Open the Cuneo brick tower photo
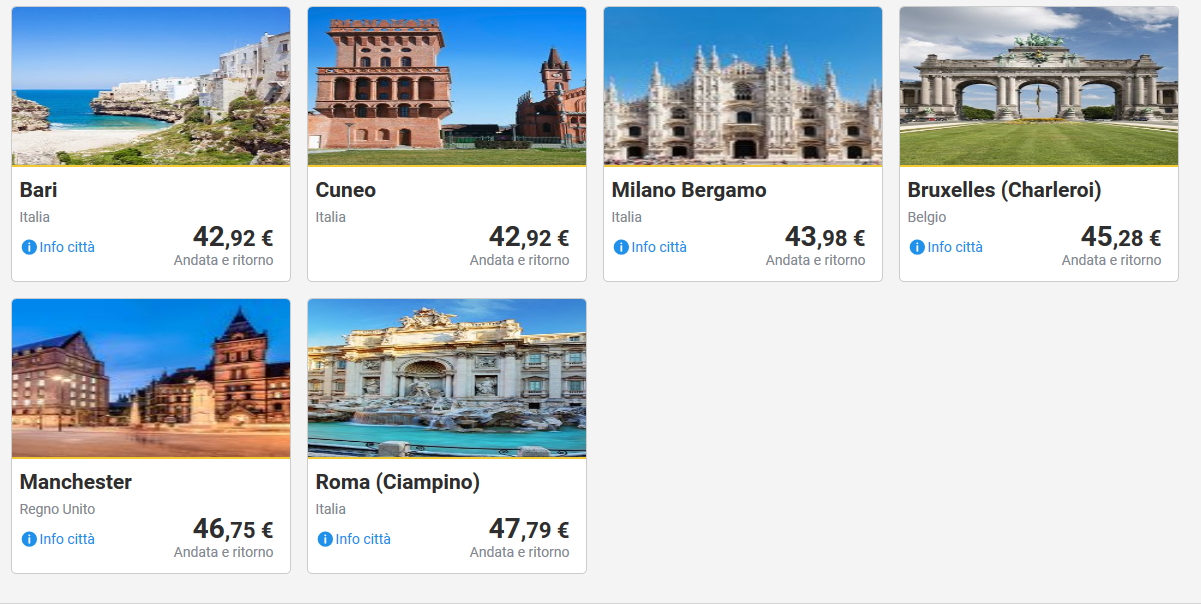1201x610 pixels. [447, 86]
